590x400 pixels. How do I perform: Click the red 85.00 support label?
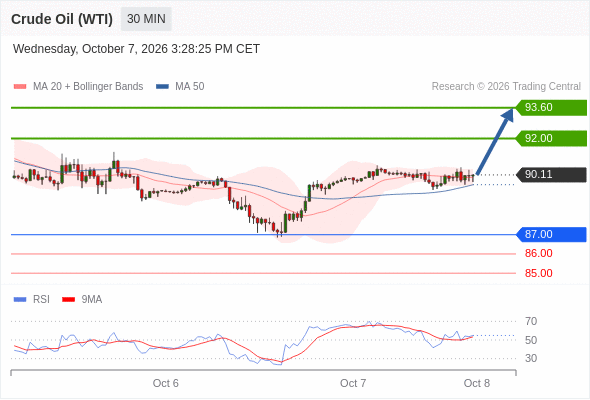(539, 273)
